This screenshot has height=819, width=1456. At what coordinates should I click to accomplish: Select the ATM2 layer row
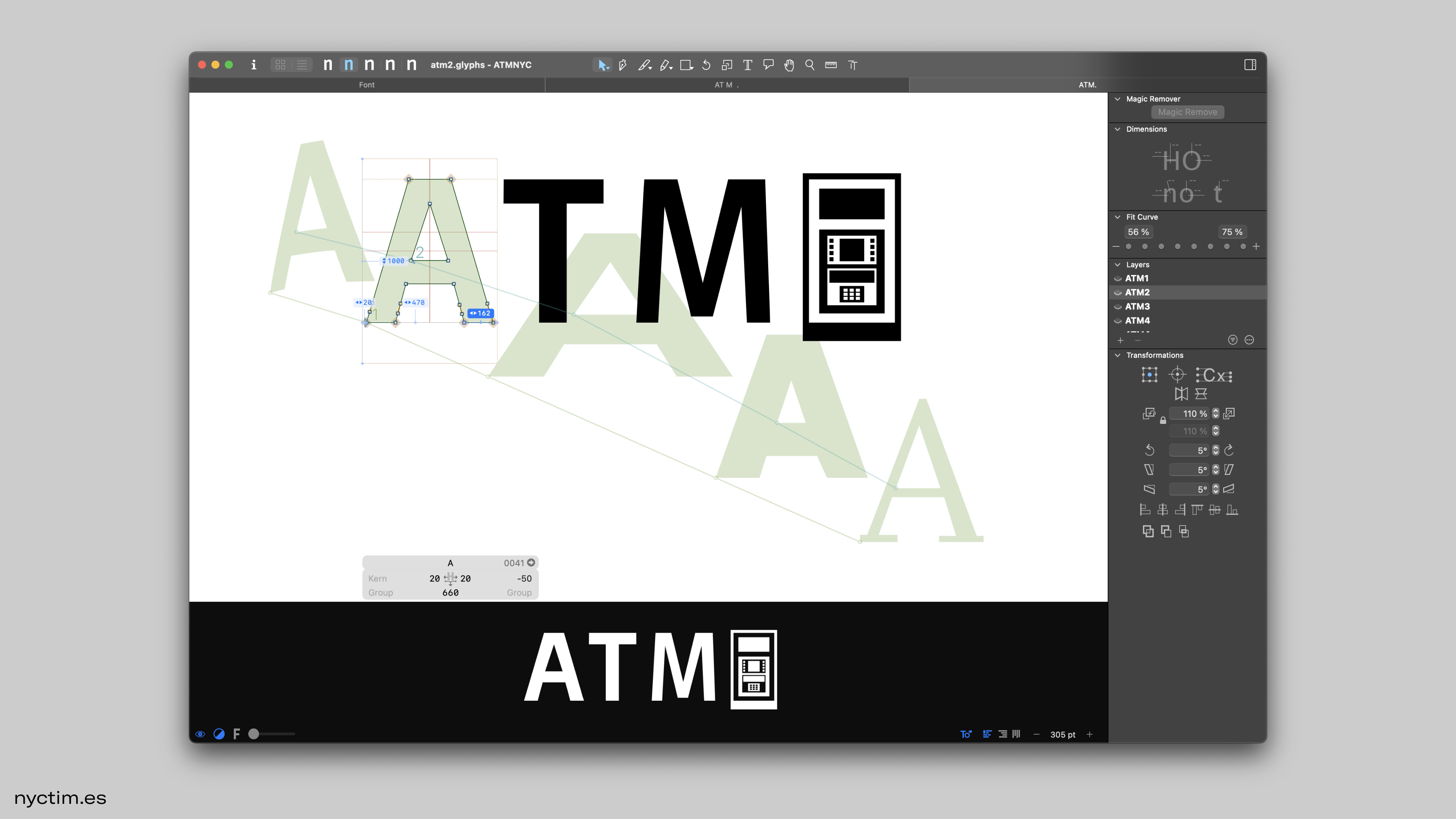(x=1187, y=292)
